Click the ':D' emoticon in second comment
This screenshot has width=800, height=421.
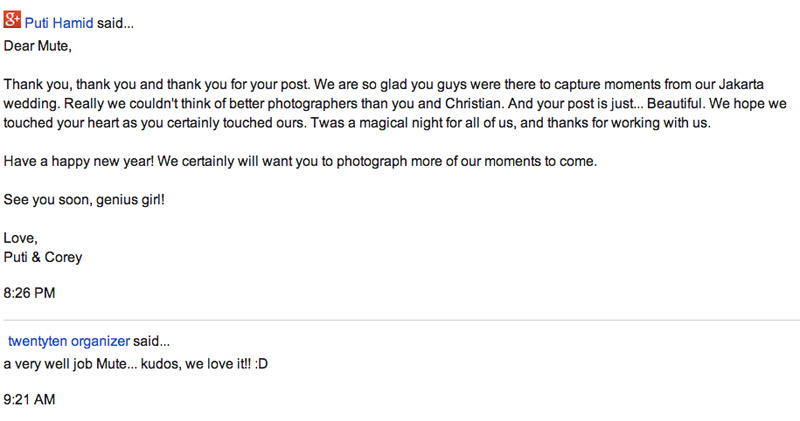[261, 364]
